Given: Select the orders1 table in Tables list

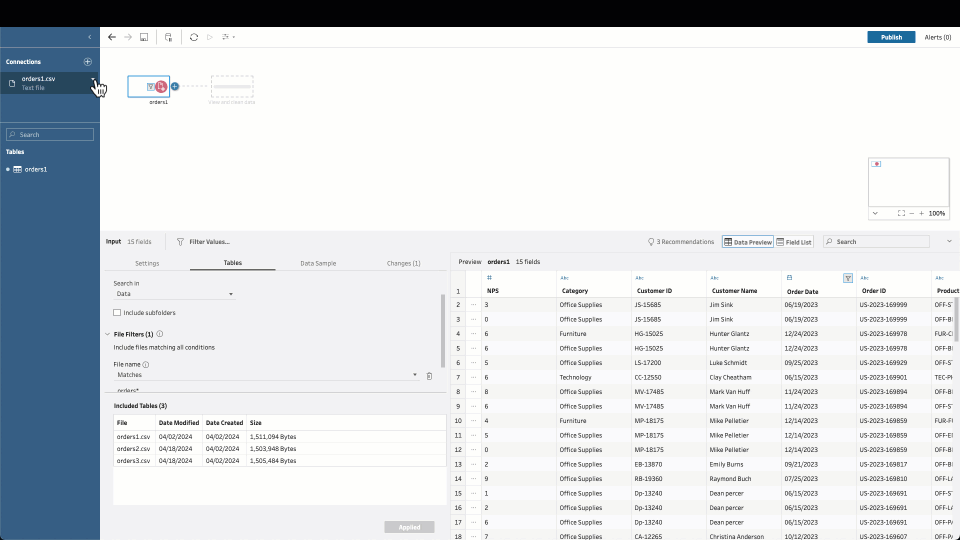Looking at the screenshot, I should pos(36,170).
